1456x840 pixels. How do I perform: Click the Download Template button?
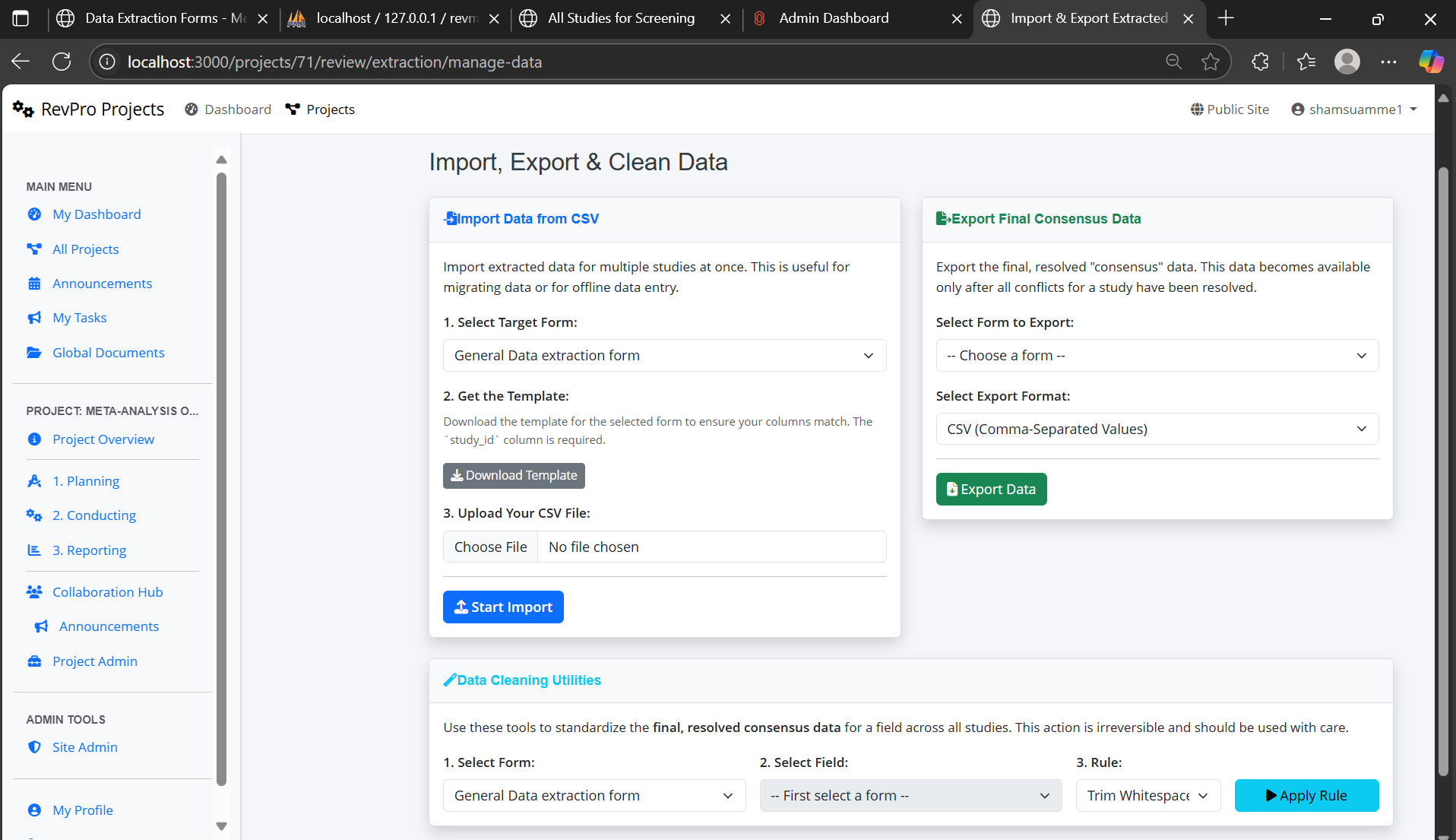tap(514, 476)
